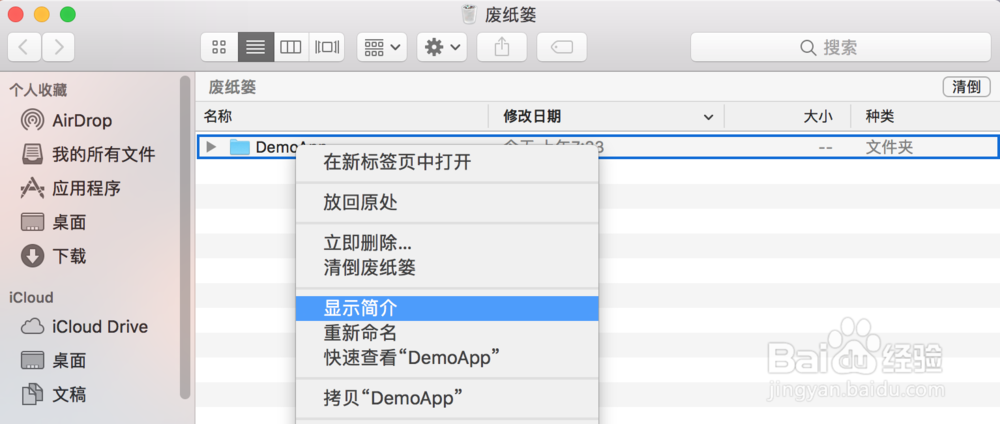The image size is (1000, 424).
Task: Click the iCloud sidebar section header
Action: pyautogui.click(x=31, y=298)
